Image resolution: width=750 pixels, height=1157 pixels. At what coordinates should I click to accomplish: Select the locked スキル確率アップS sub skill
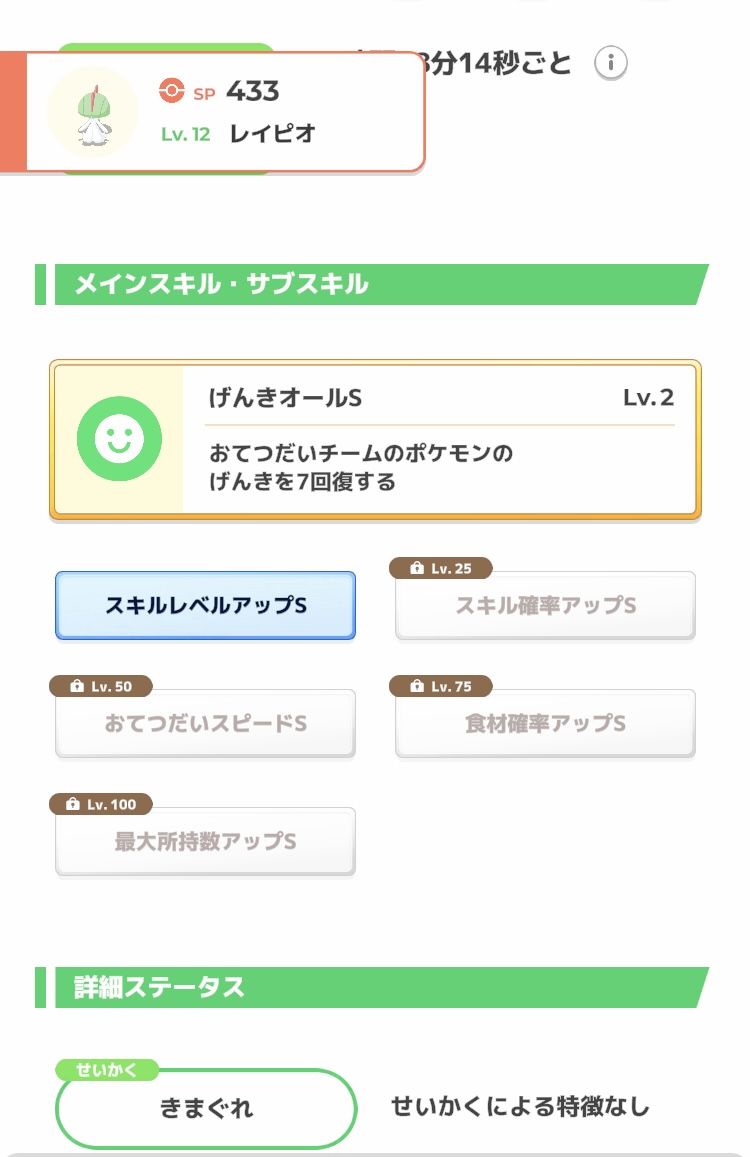coord(545,607)
